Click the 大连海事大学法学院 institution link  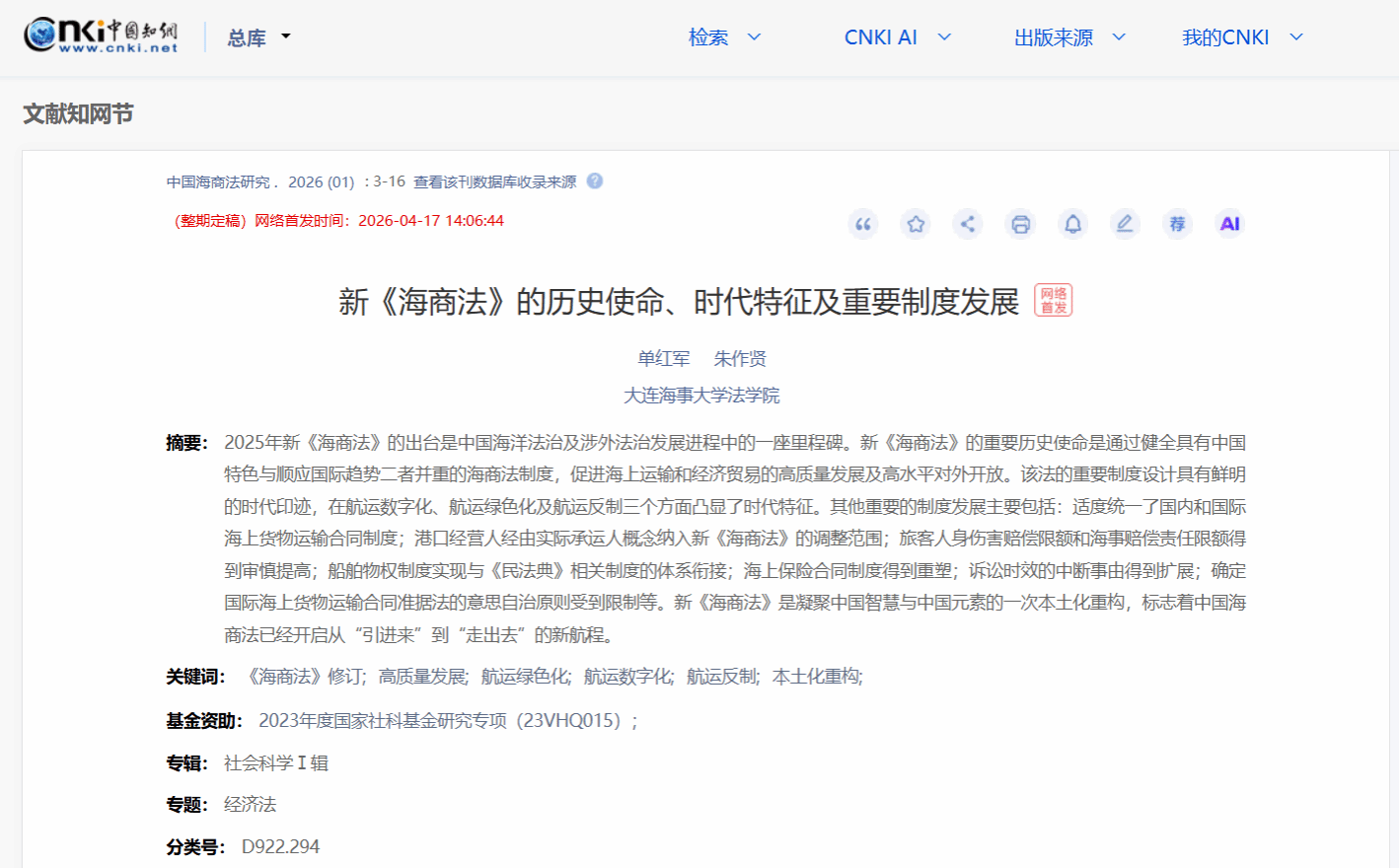tap(701, 396)
